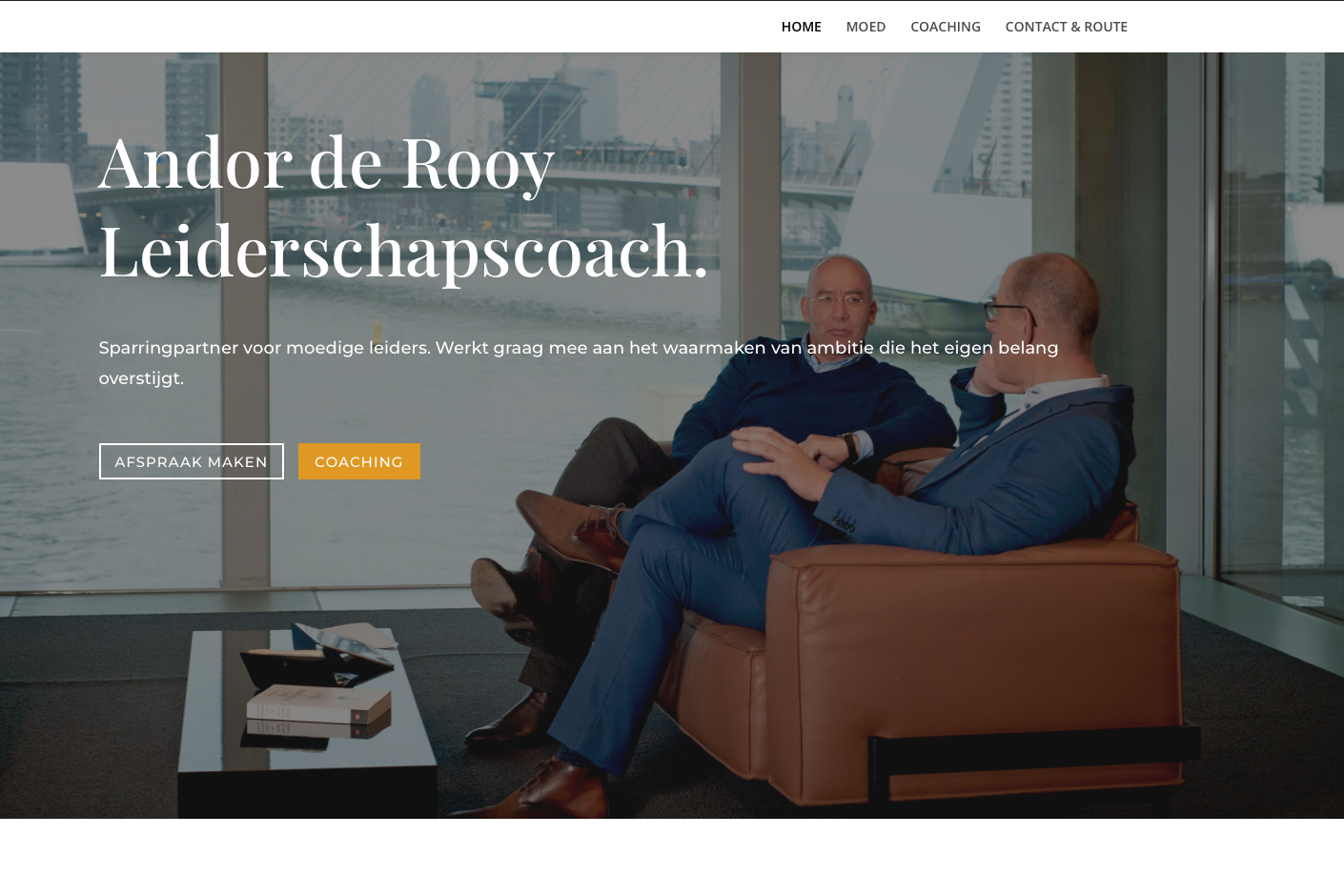Viewport: 1344px width, 896px height.
Task: Open the HOME menu item
Action: coord(801,27)
